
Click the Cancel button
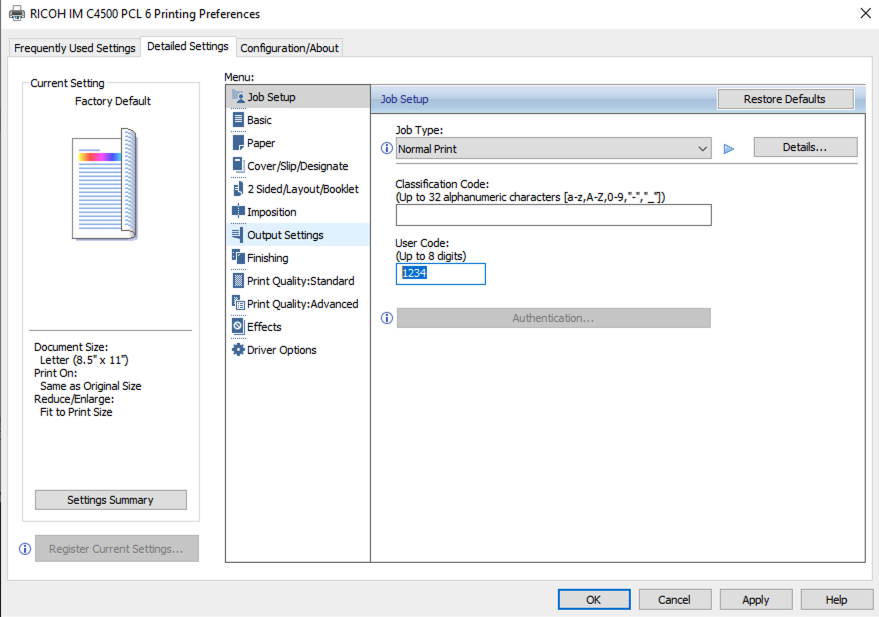pos(674,600)
